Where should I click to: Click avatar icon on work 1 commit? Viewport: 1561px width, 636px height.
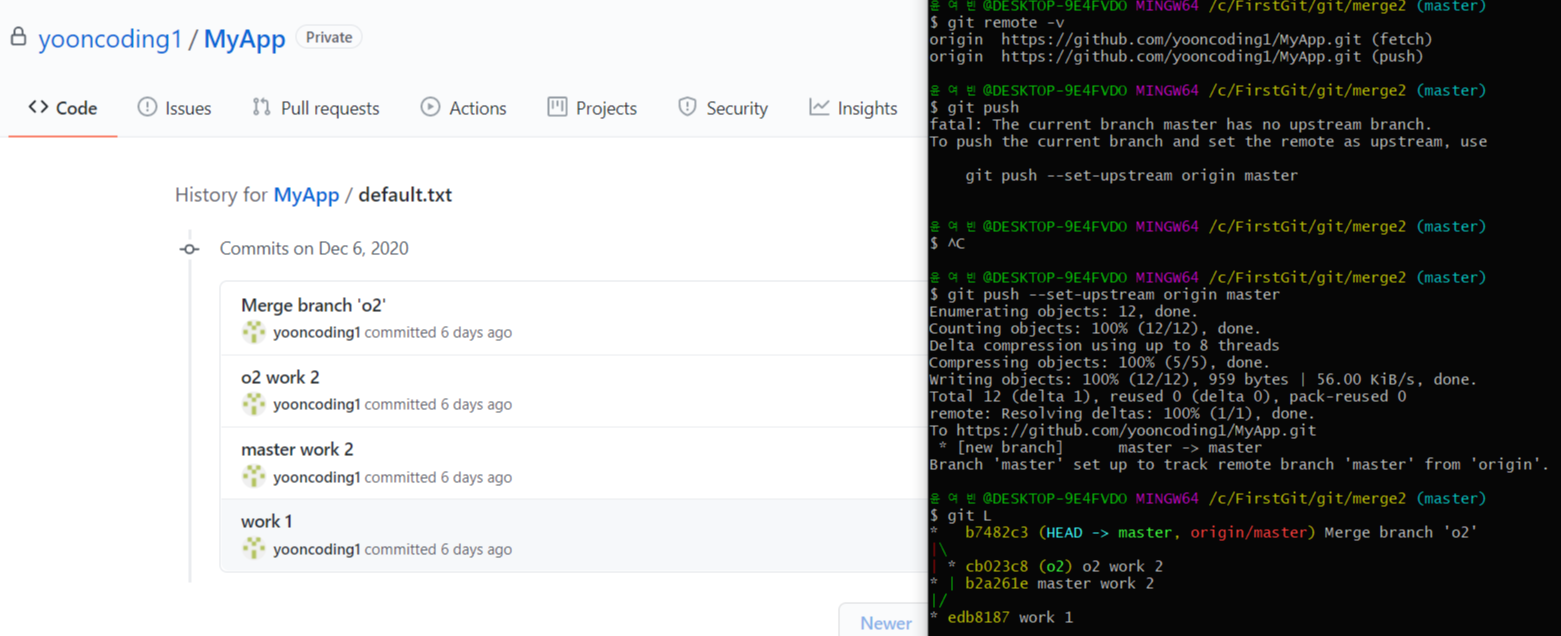point(254,548)
